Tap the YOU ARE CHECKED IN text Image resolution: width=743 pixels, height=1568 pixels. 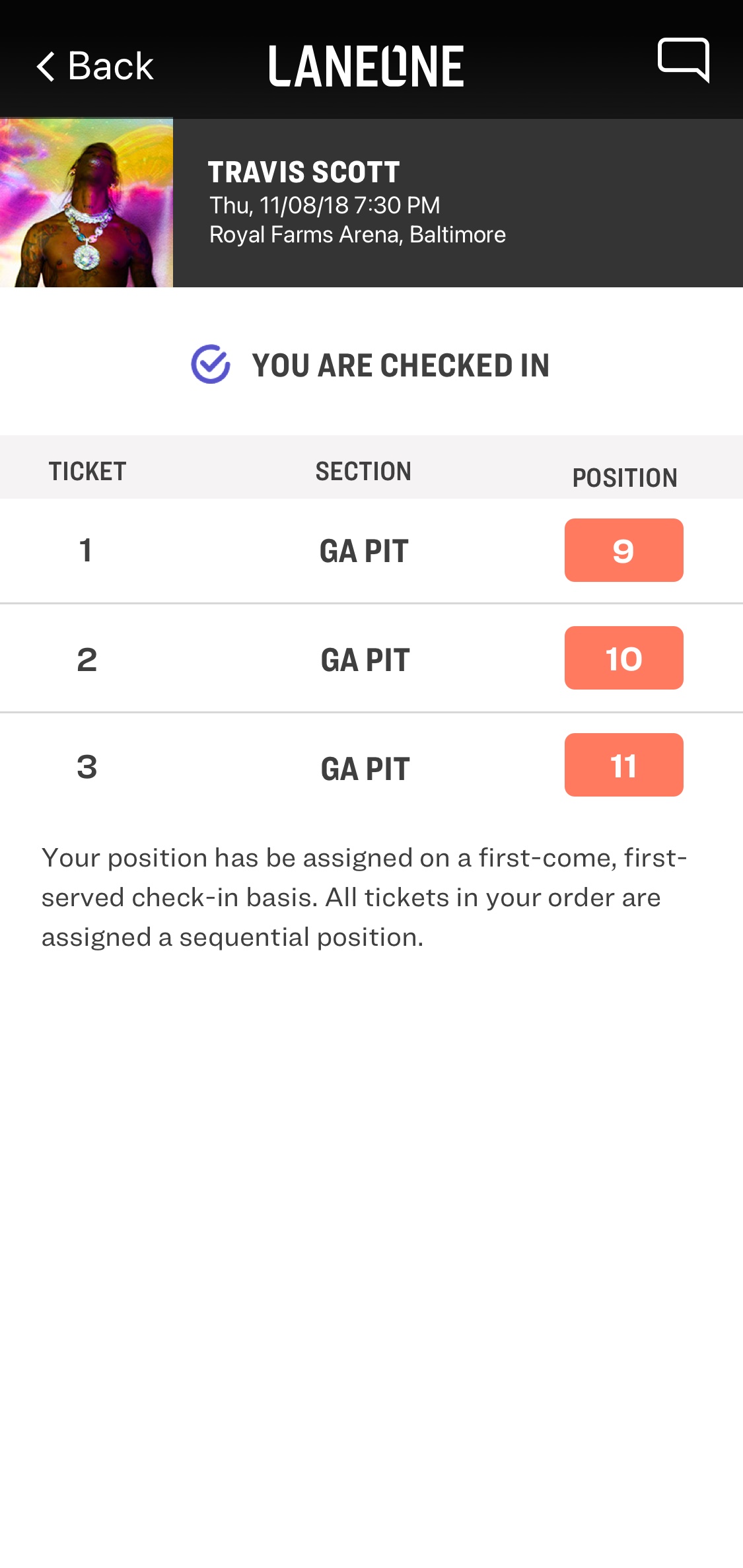pos(400,365)
